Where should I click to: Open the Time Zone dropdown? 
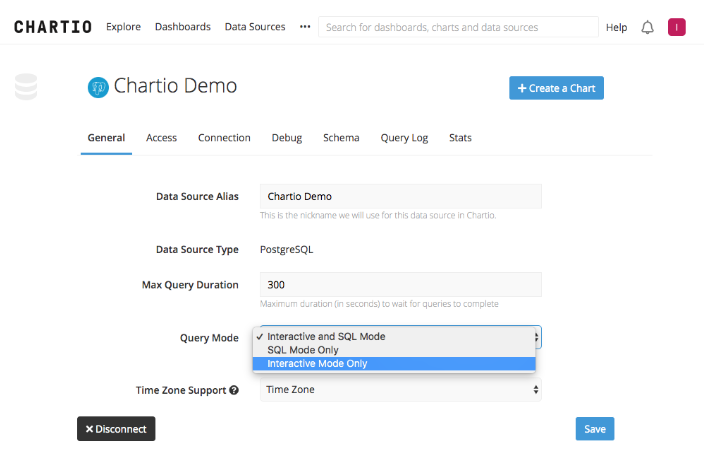click(x=401, y=390)
